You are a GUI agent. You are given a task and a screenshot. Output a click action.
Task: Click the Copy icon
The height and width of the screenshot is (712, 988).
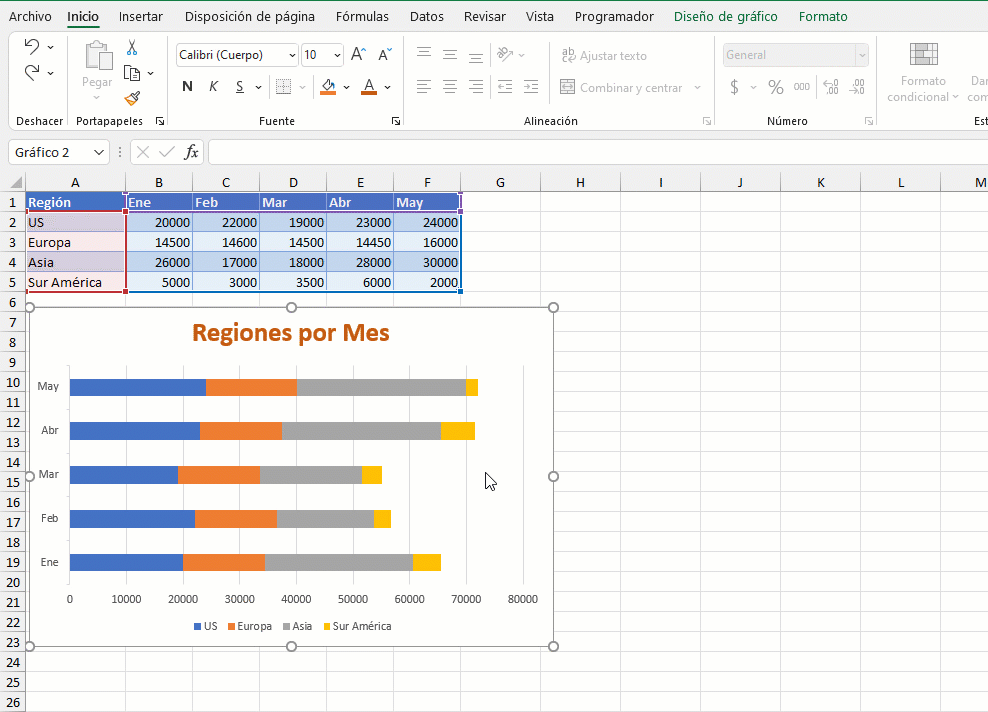(132, 73)
